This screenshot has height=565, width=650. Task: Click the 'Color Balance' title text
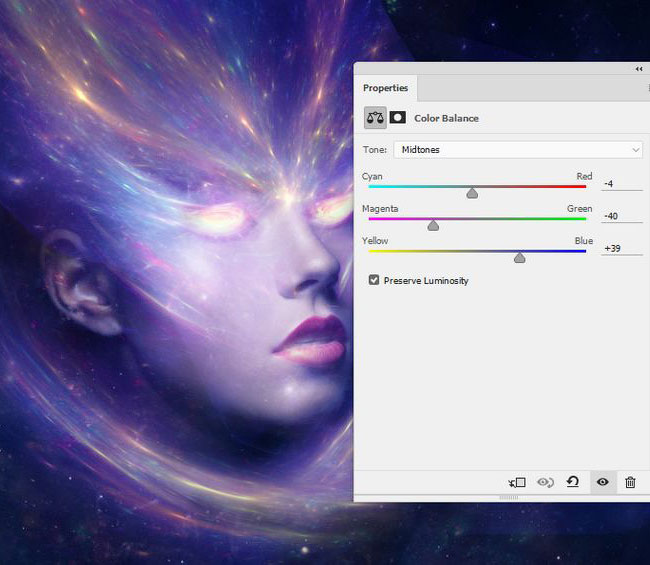click(x=446, y=118)
